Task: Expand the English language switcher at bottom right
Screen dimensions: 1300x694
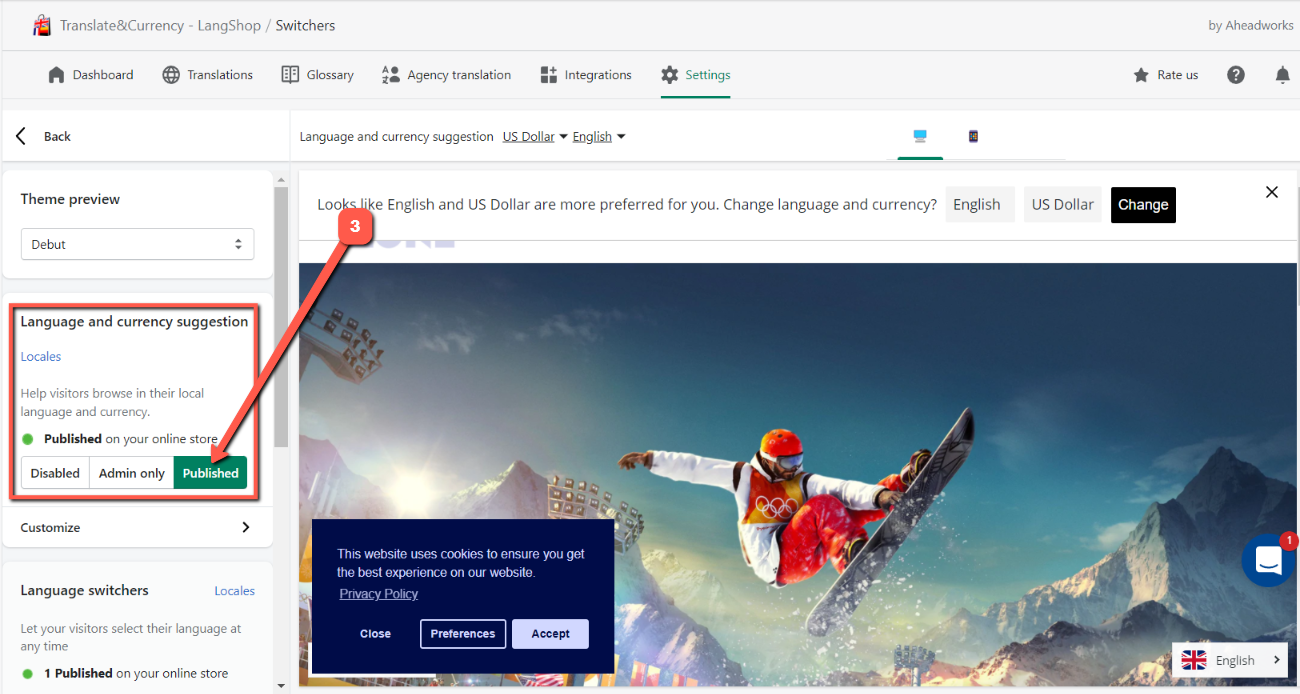Action: [x=1230, y=660]
